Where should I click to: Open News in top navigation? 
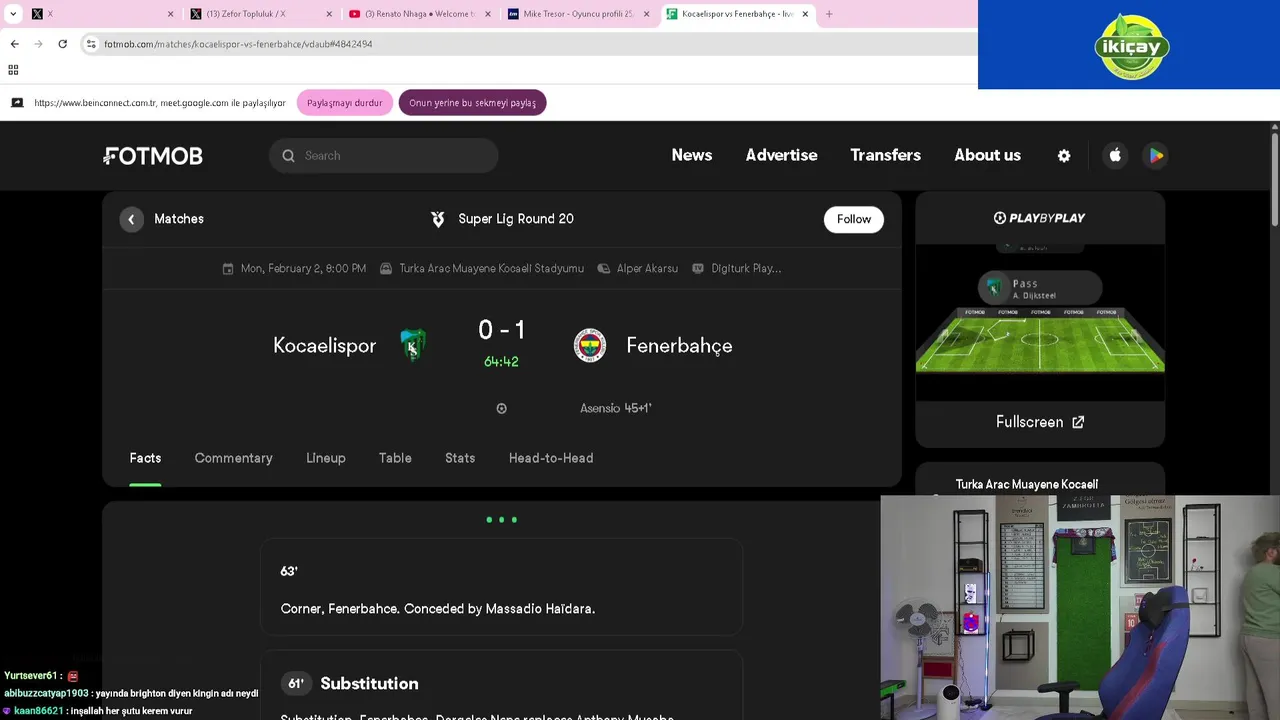click(x=692, y=155)
